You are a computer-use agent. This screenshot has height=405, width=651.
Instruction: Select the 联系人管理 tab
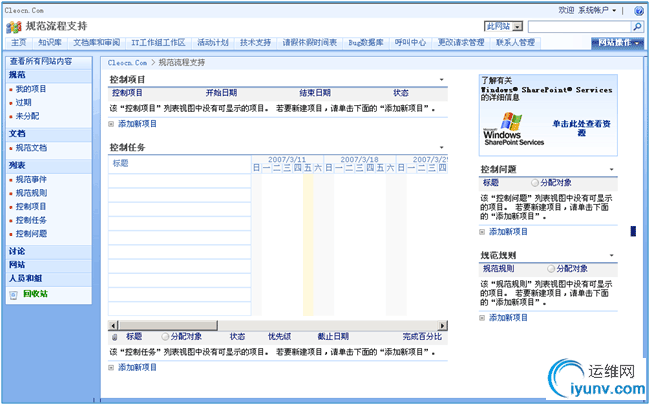click(x=515, y=43)
